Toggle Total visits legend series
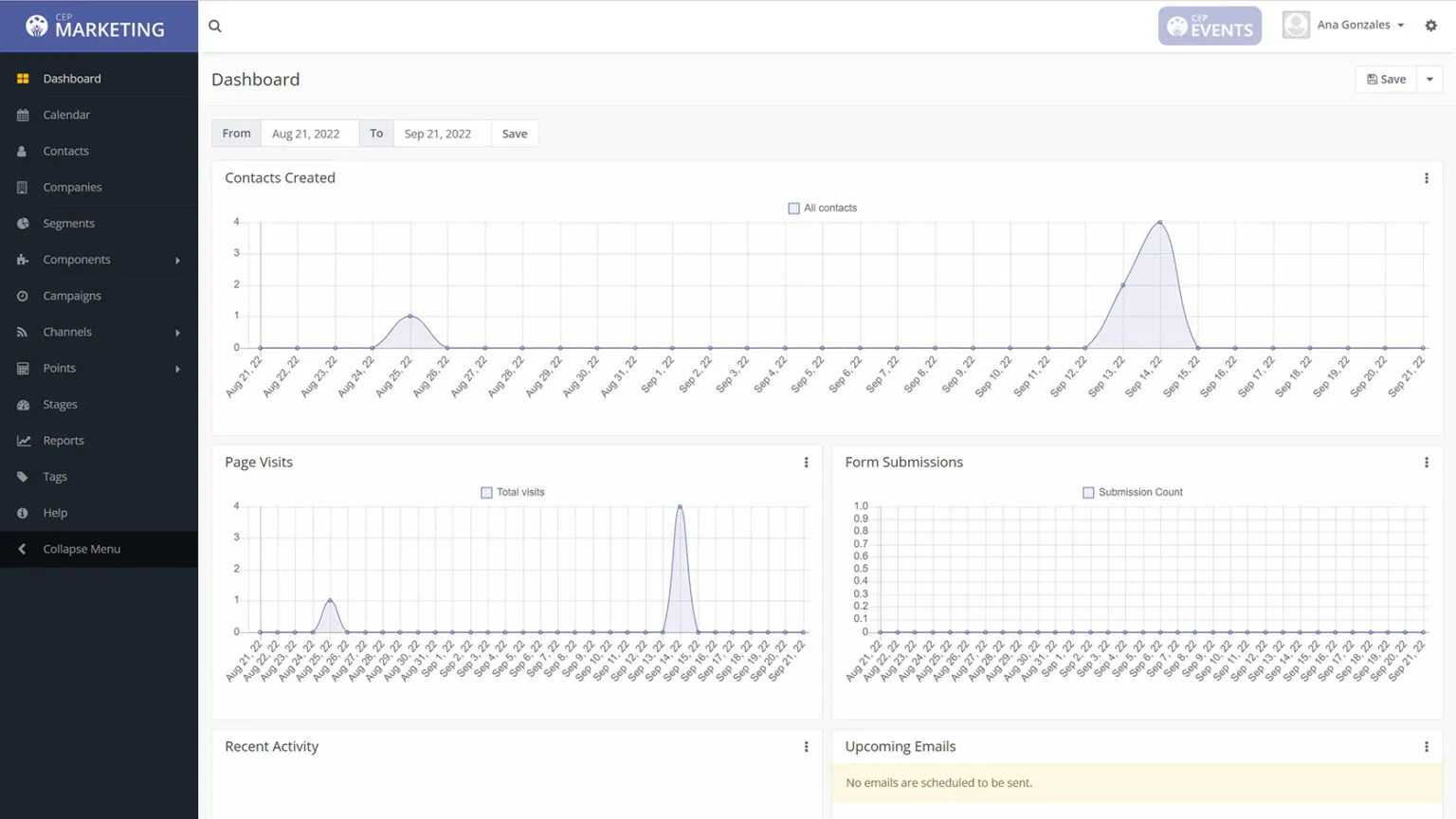This screenshot has width=1456, height=819. 486,493
